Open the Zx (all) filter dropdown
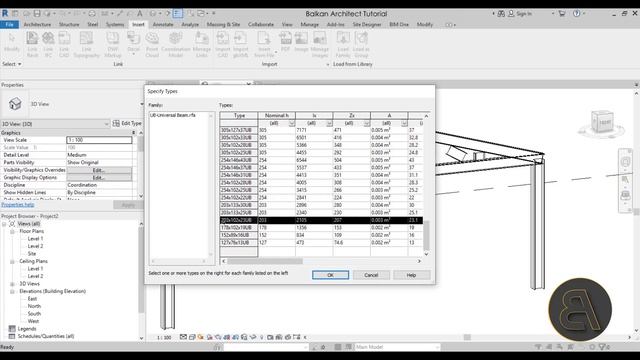 tap(367, 123)
